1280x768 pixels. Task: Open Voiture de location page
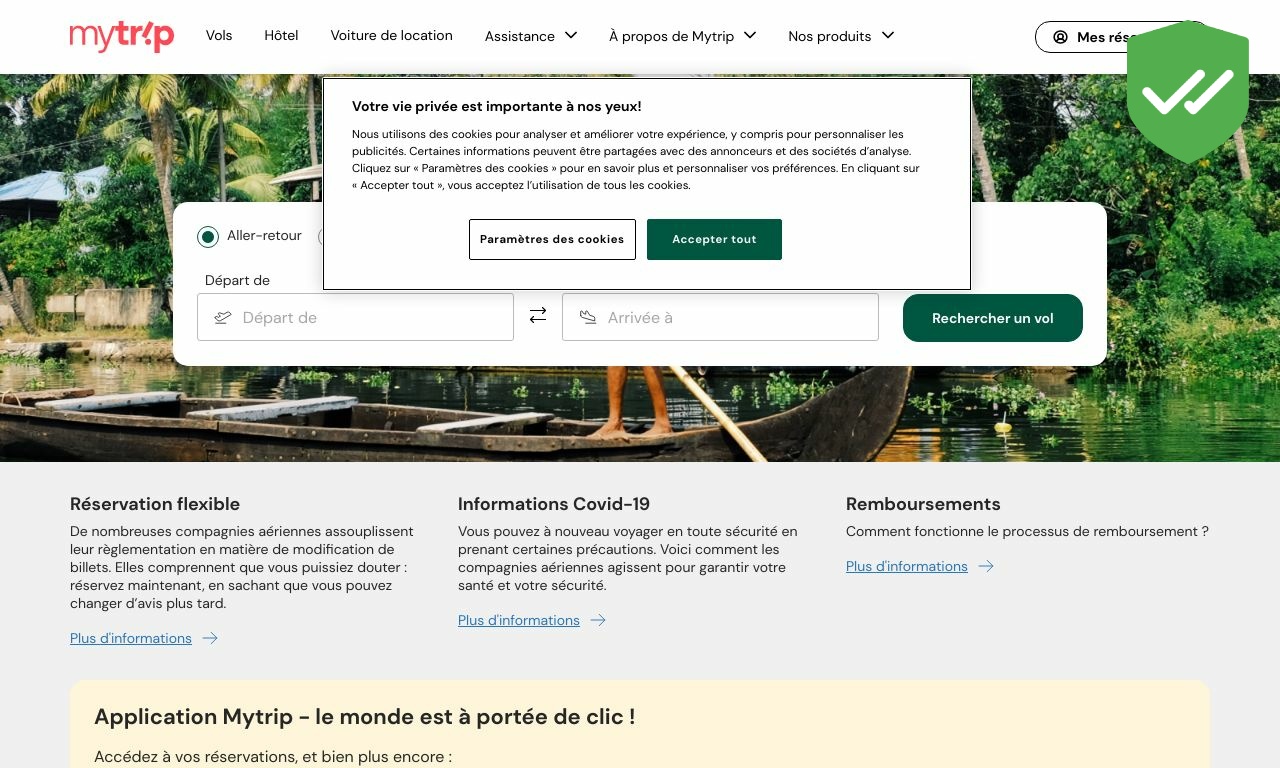(392, 35)
